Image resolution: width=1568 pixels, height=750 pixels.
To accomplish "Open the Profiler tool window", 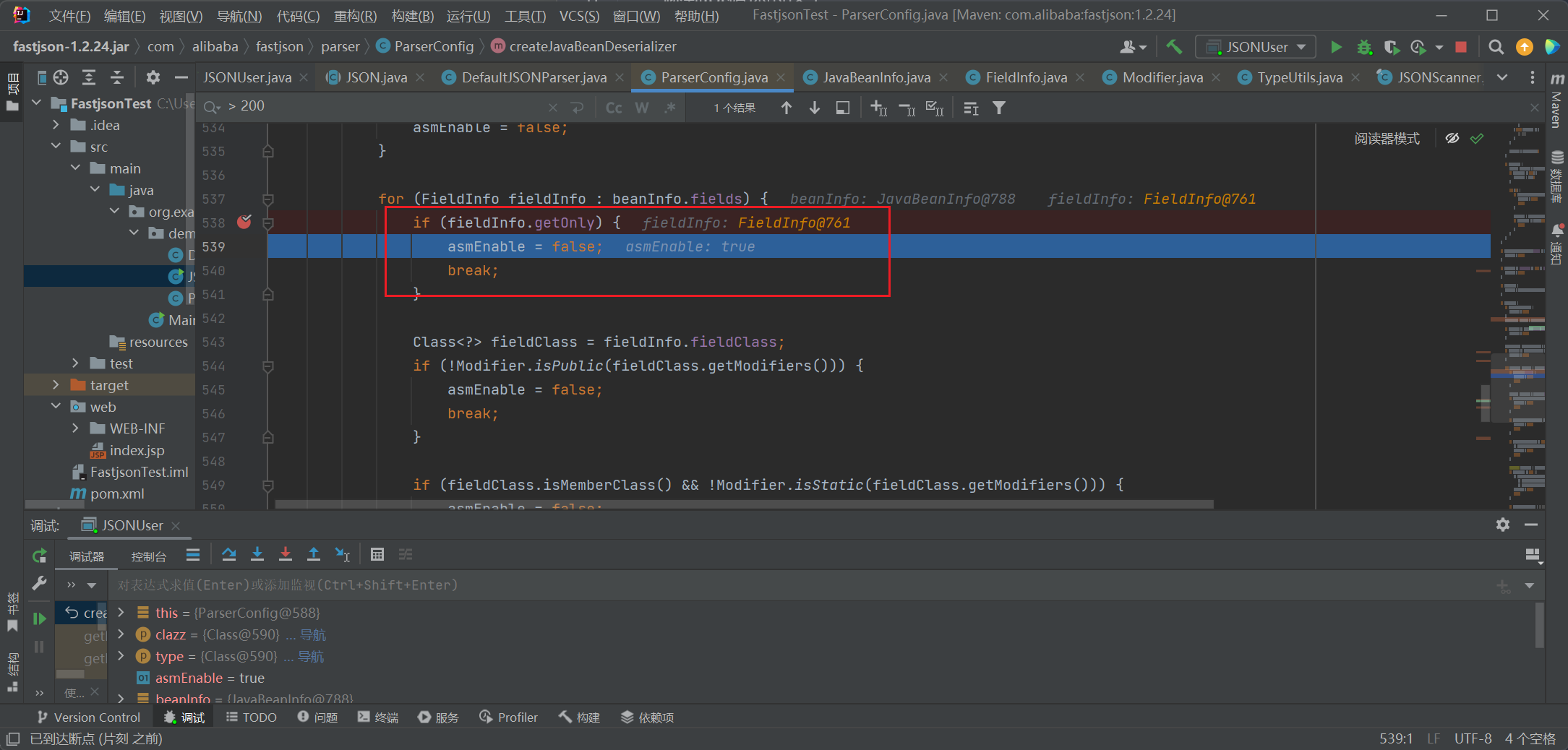I will pos(508,717).
